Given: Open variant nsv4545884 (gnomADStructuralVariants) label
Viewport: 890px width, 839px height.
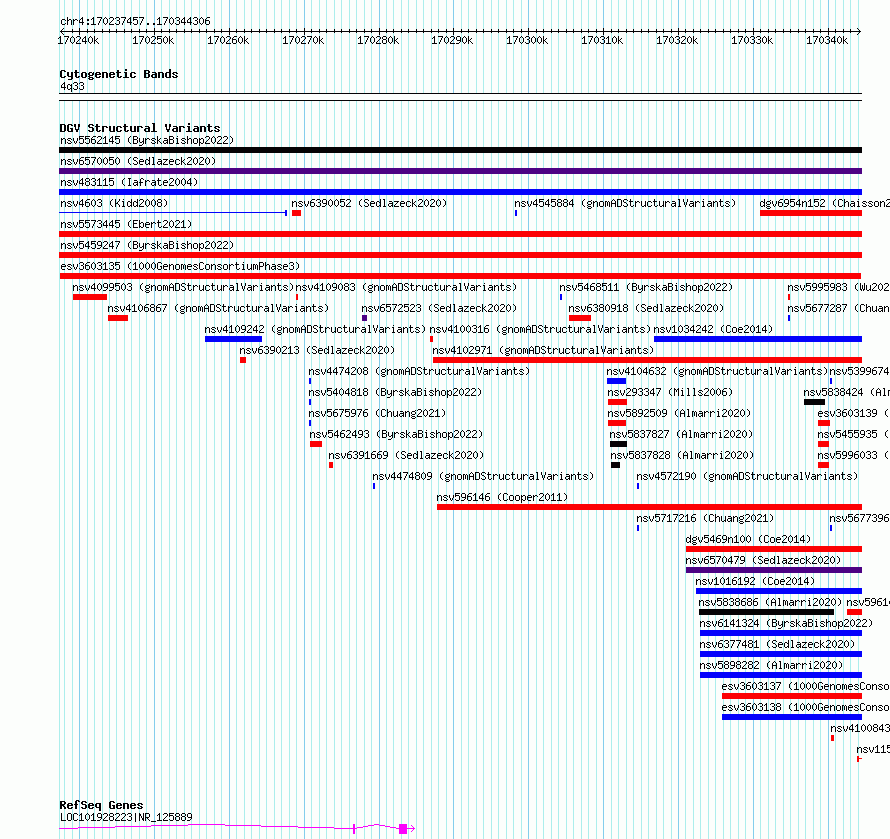Looking at the screenshot, I should pyautogui.click(x=625, y=203).
